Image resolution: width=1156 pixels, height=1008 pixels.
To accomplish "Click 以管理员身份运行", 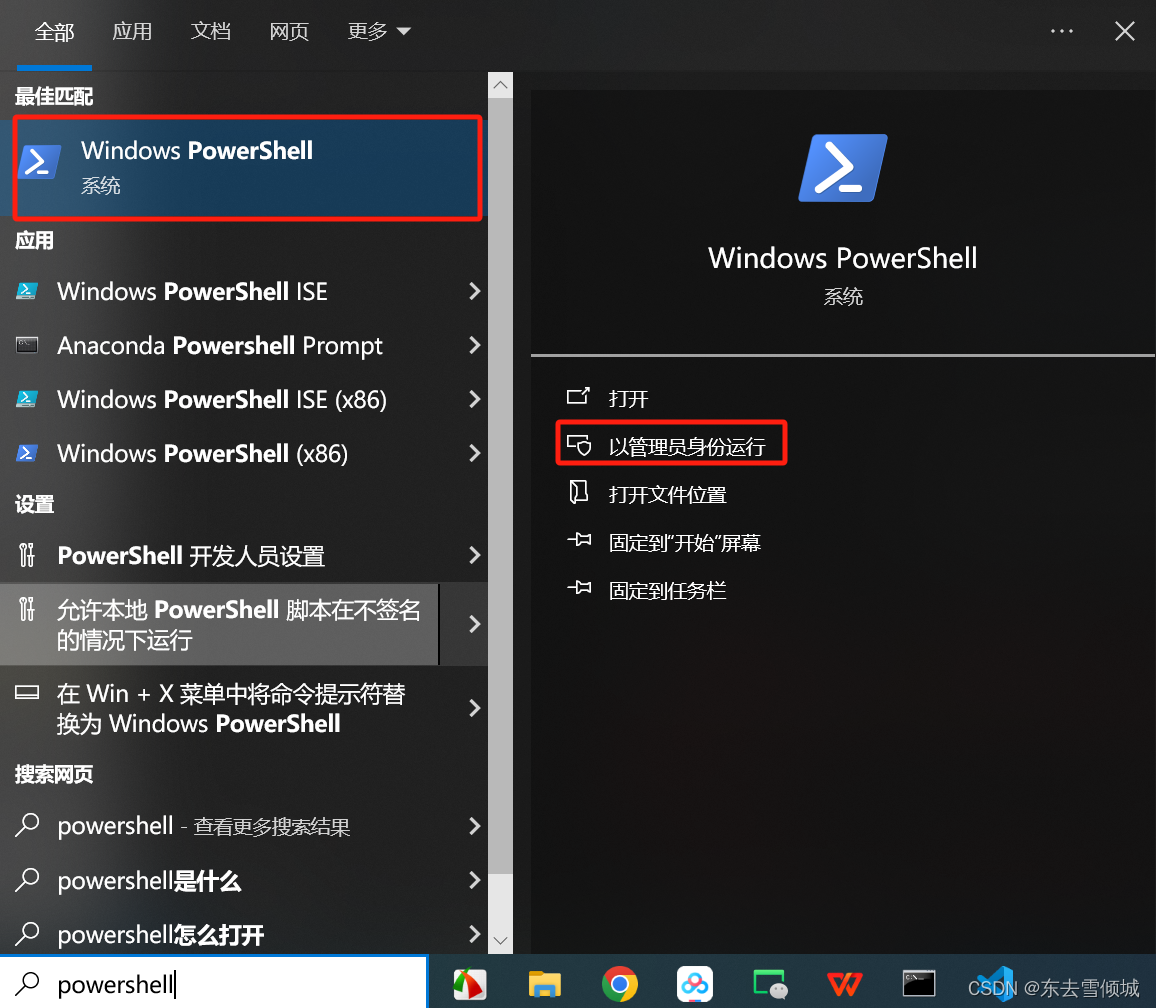I will coord(687,446).
